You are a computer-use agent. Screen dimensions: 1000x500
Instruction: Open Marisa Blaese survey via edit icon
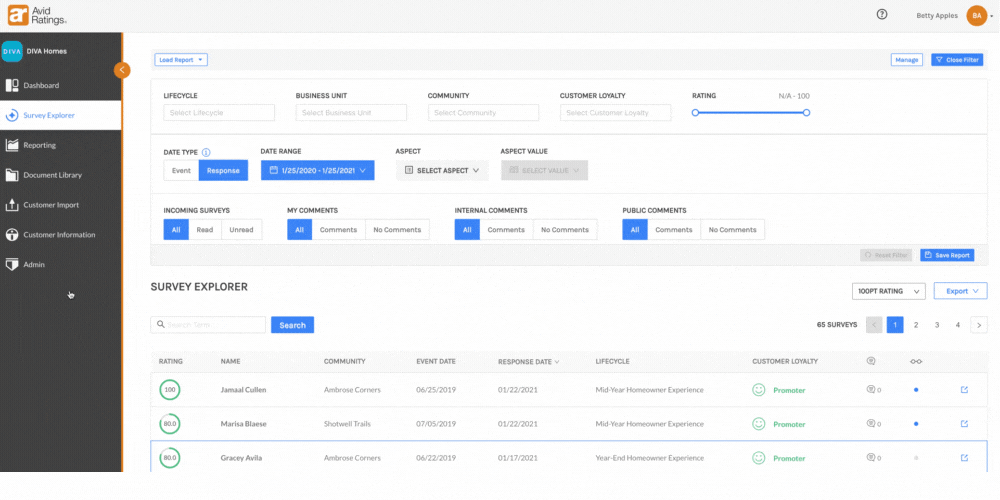click(x=964, y=423)
